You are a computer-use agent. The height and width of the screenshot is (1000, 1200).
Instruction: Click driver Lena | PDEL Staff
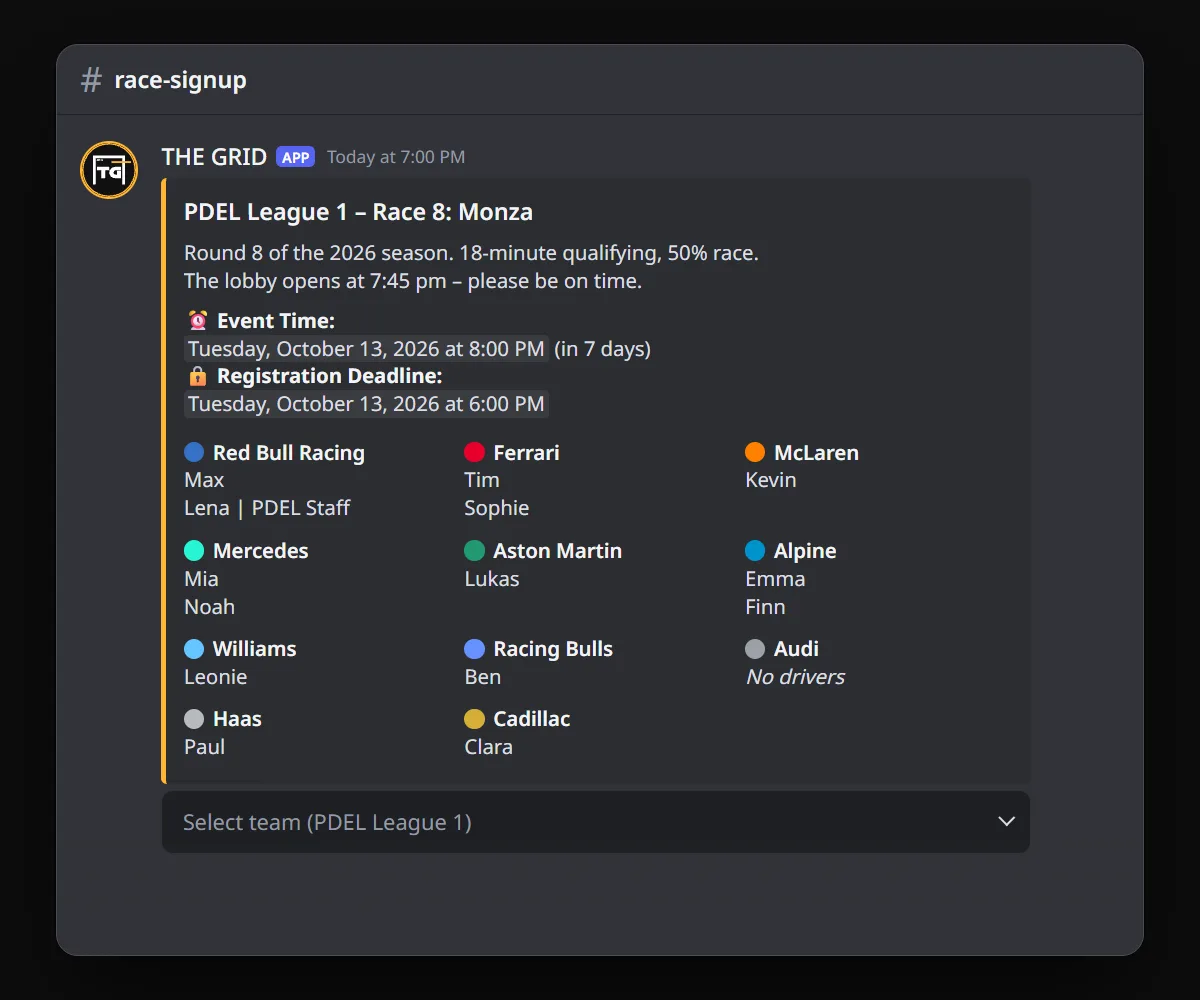pos(267,508)
